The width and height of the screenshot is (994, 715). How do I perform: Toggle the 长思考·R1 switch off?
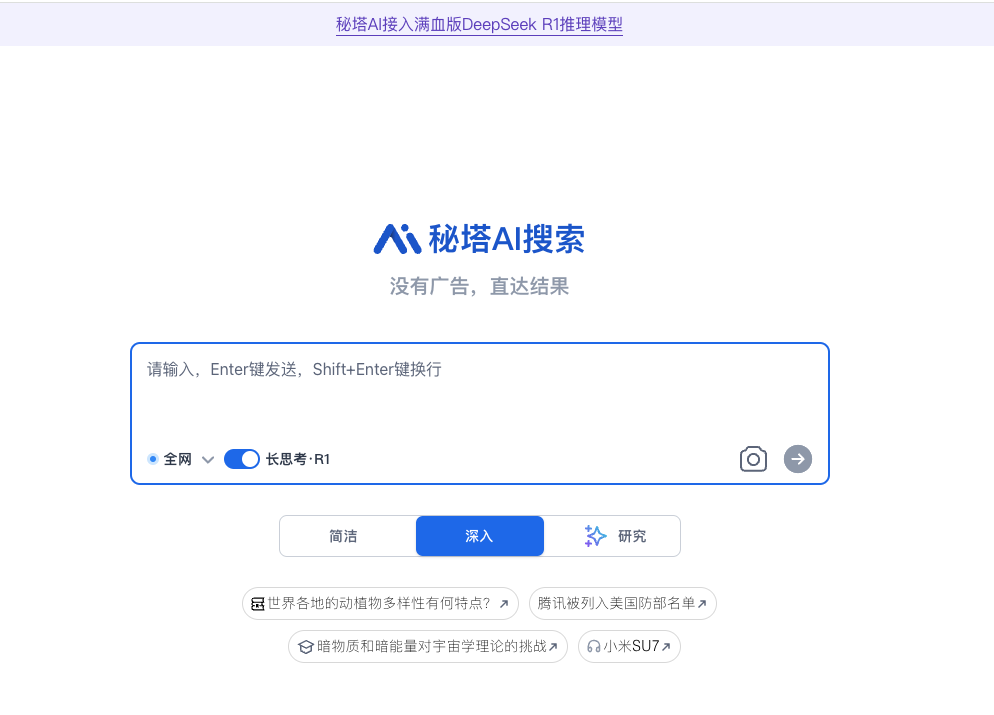coord(242,459)
